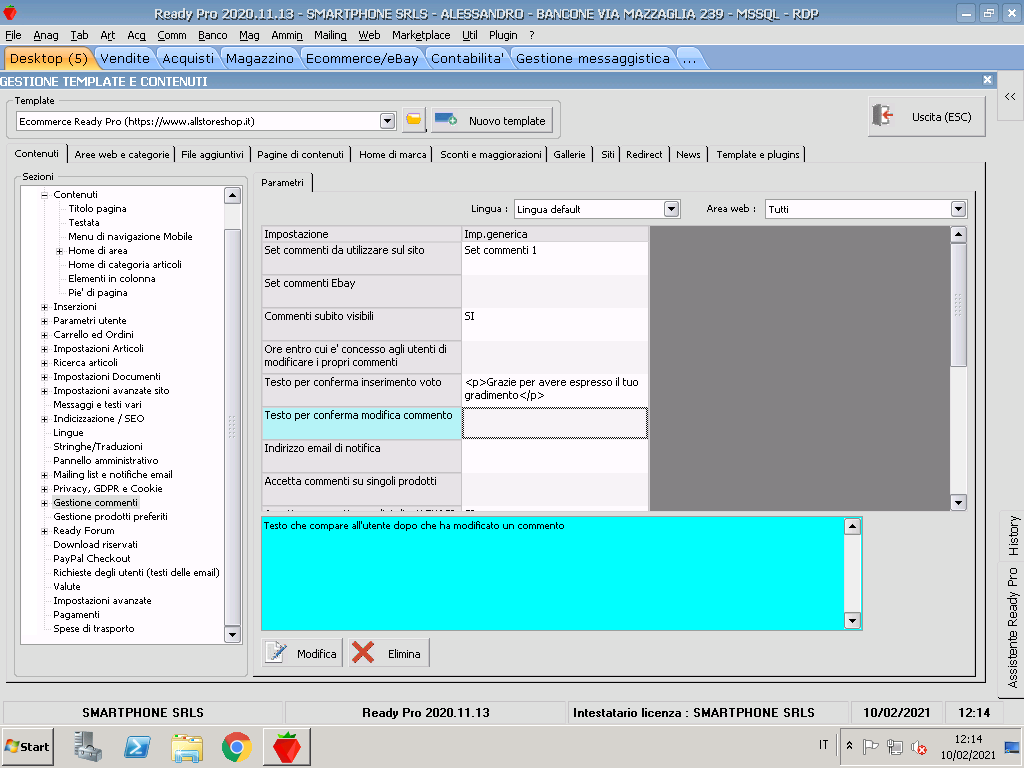Click the Commenti subito visibili SI value
The image size is (1024, 768).
coord(554,325)
